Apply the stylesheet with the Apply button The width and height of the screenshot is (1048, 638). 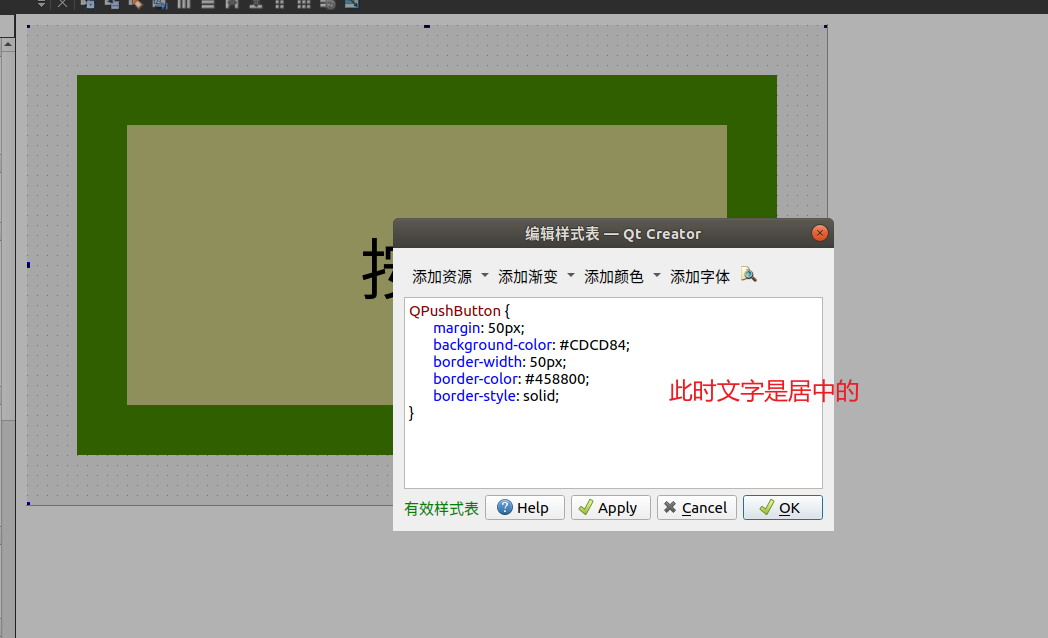click(x=610, y=508)
